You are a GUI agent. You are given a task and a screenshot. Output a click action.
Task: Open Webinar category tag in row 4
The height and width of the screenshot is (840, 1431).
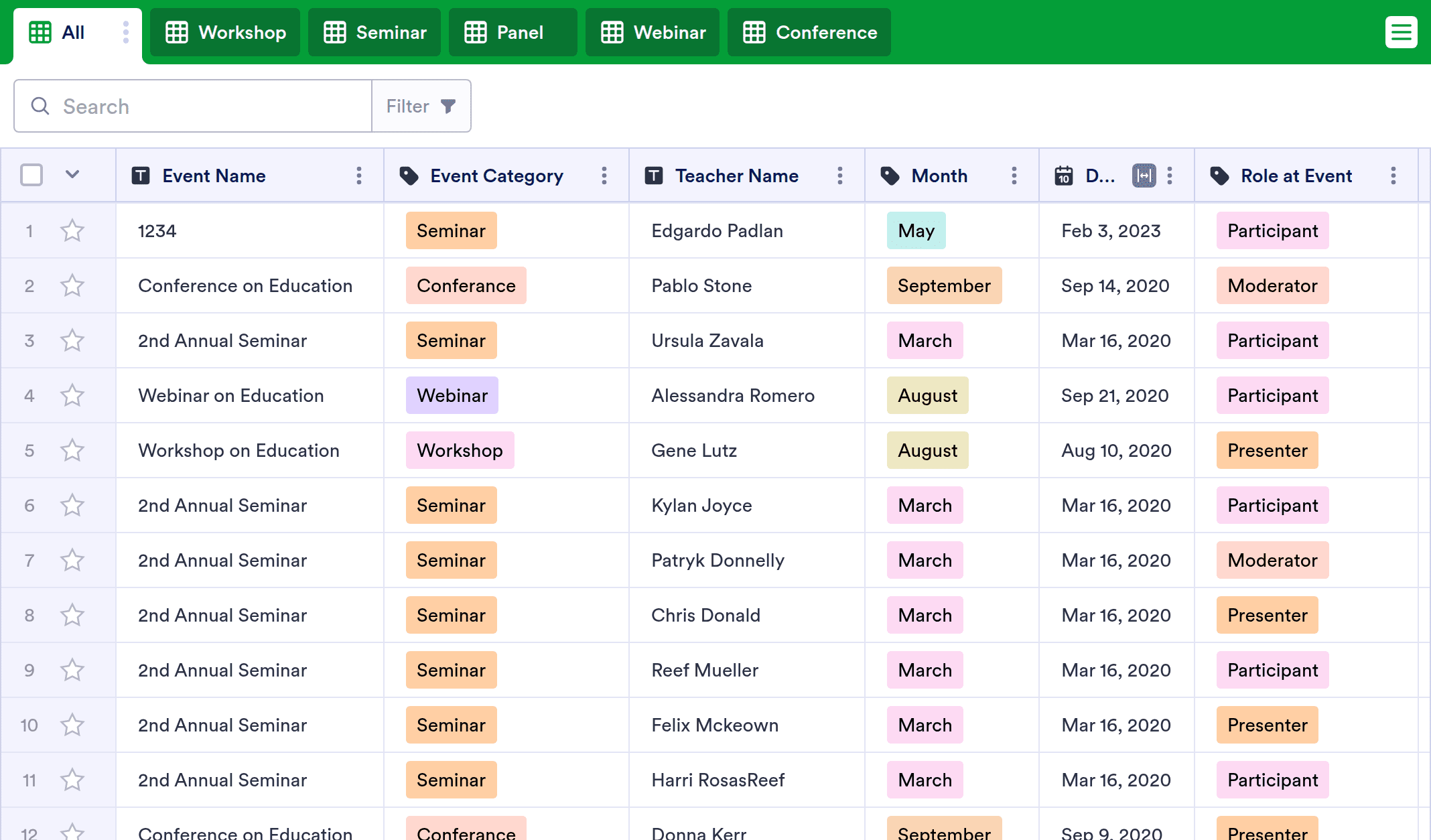[x=452, y=395]
